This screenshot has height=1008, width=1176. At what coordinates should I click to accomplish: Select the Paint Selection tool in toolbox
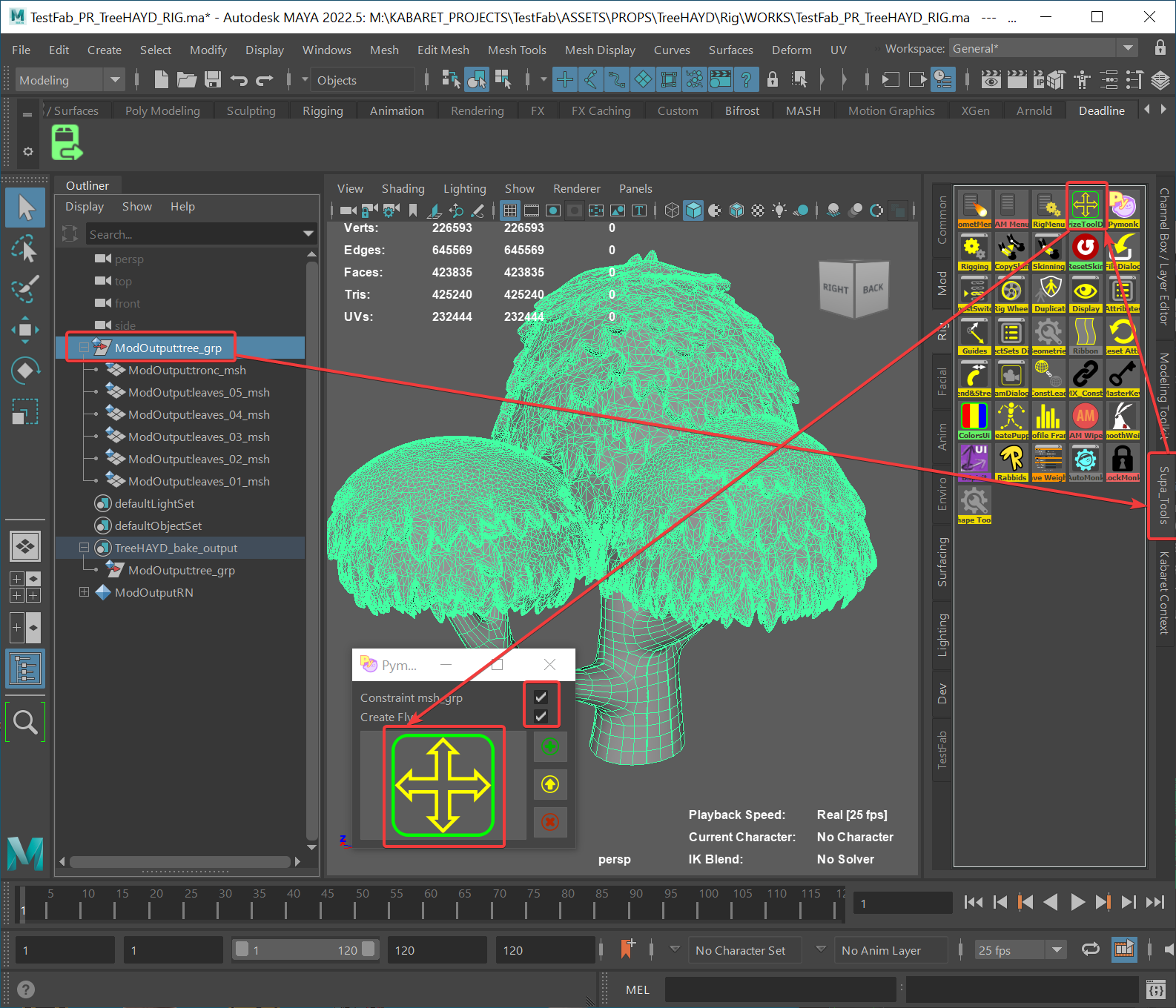point(25,289)
